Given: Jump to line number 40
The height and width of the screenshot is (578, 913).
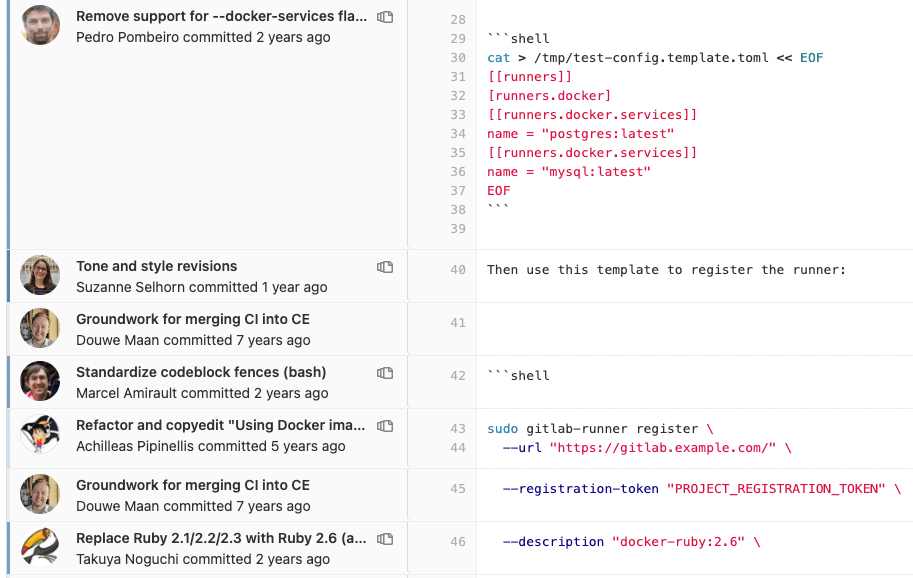Looking at the screenshot, I should coord(458,270).
